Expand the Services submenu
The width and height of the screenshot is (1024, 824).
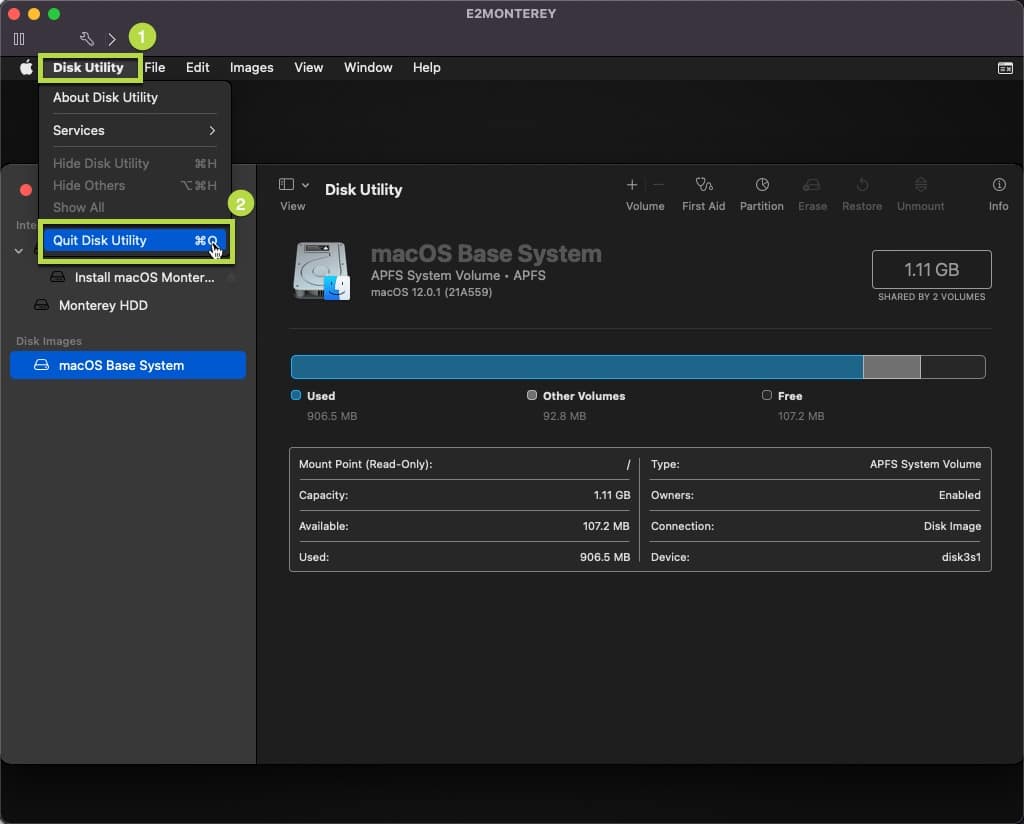(135, 131)
